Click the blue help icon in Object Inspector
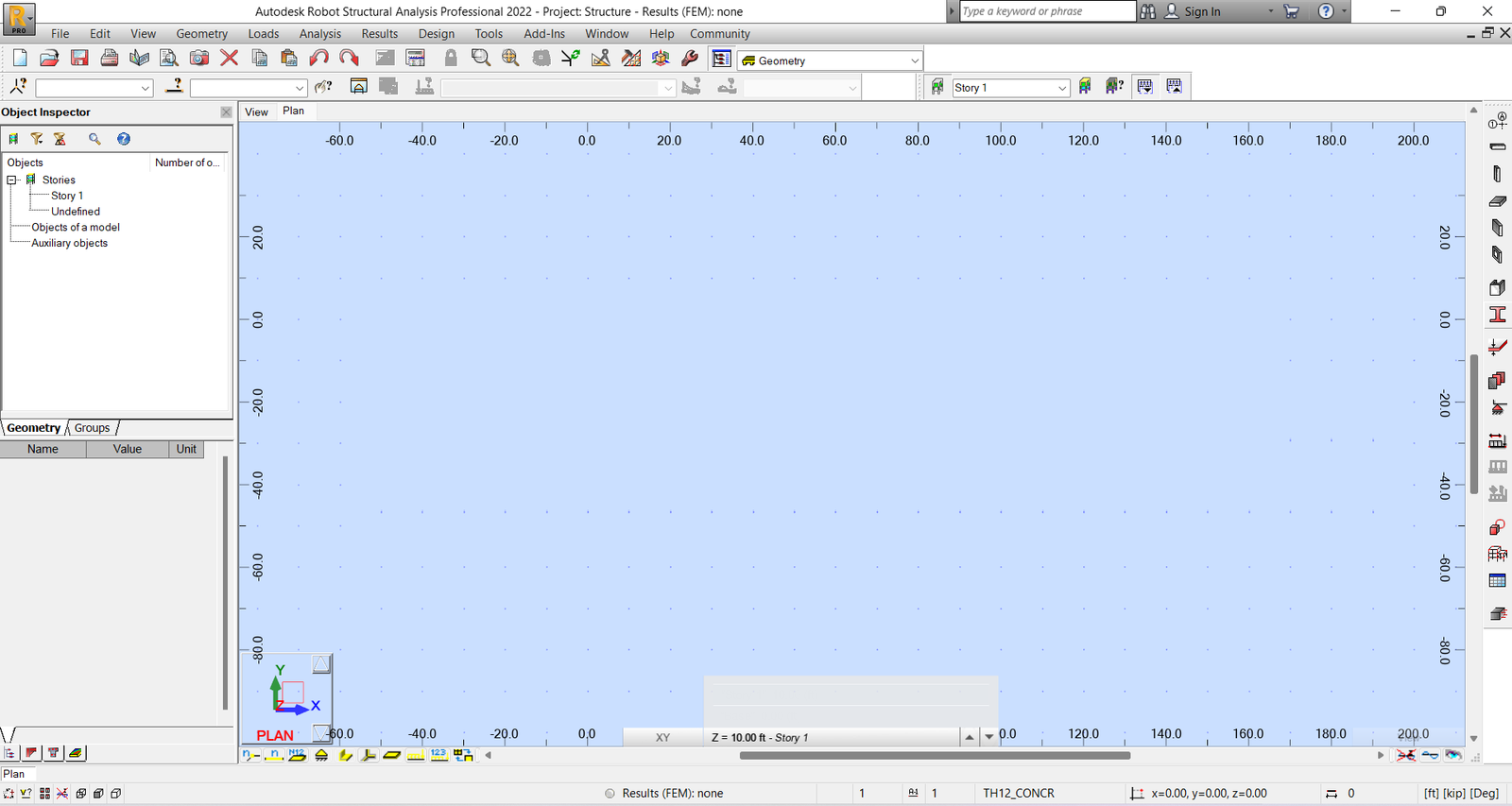Viewport: 1512px width, 806px height. (124, 139)
